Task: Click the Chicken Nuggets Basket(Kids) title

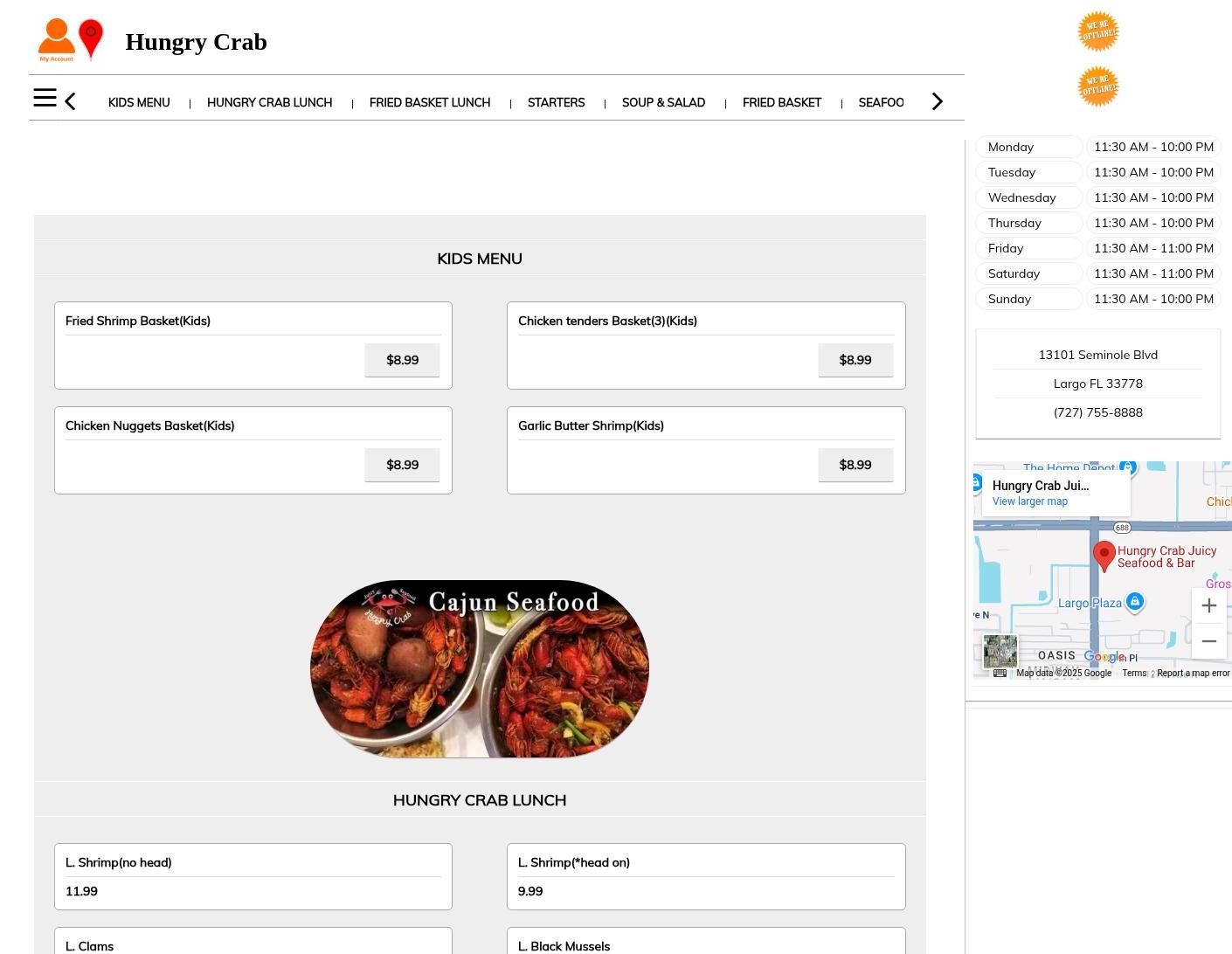Action: [x=150, y=425]
